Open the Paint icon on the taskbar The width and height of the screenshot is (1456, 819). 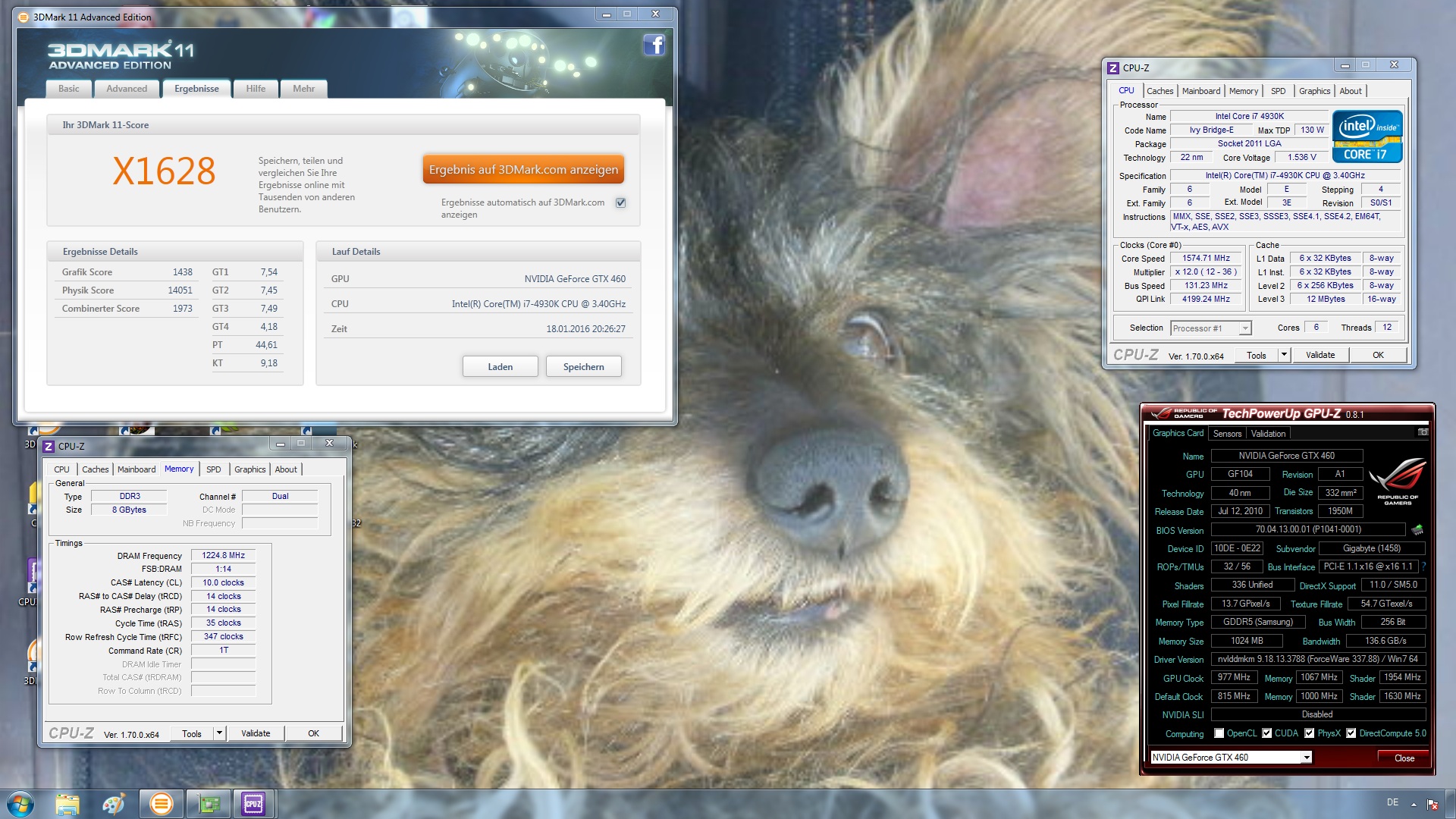(x=114, y=804)
